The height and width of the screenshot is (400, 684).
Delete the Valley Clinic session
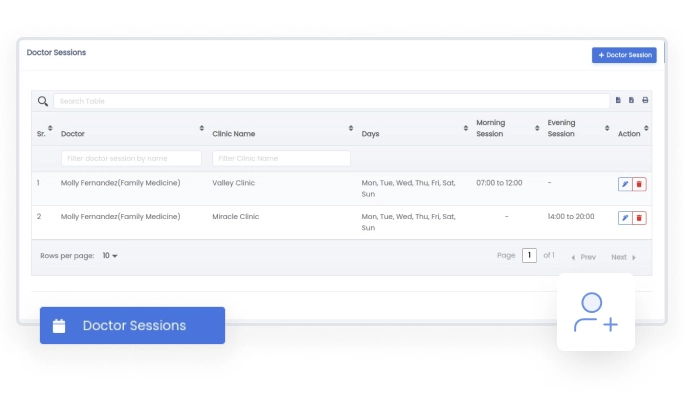coord(640,184)
